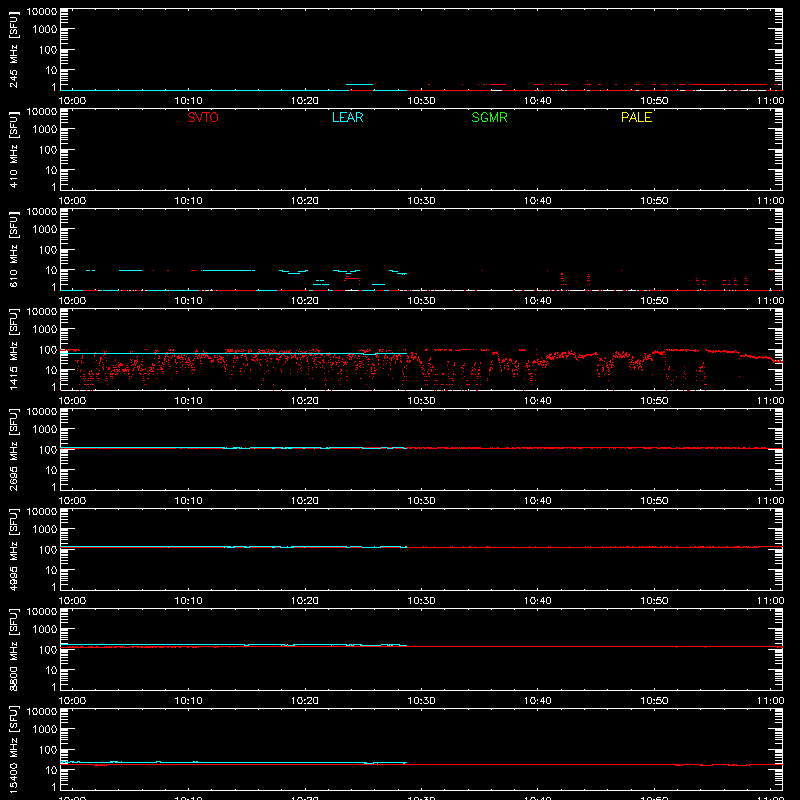Click the cyan trace in 8800 MHz panel
The image size is (800, 800).
[234, 645]
